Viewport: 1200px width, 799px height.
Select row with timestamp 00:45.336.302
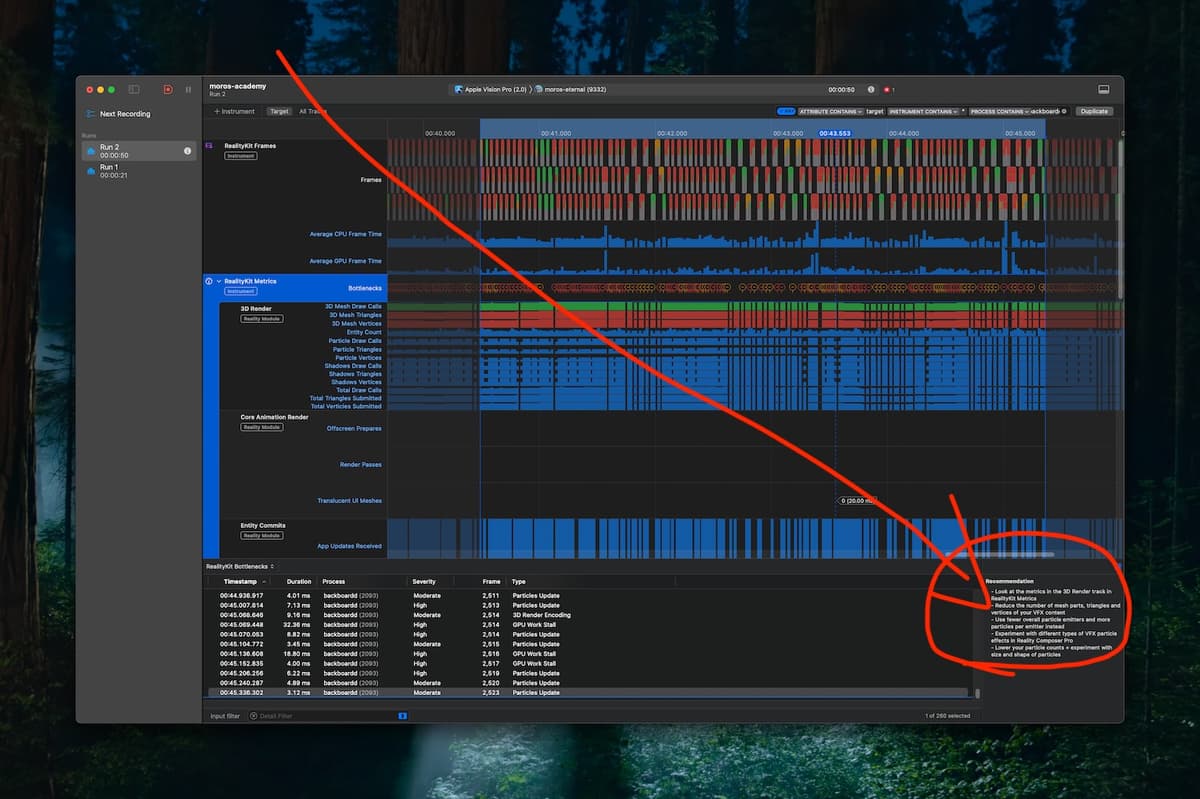589,692
